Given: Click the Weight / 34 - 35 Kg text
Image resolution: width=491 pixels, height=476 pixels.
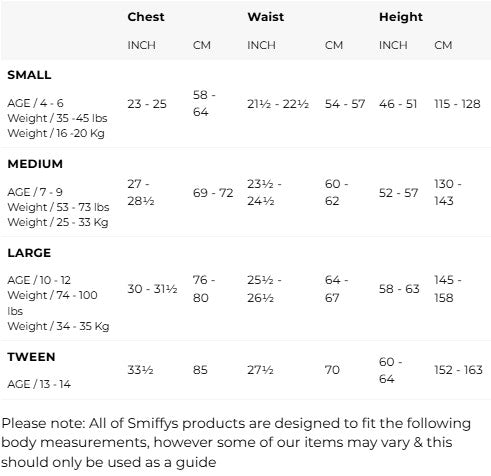Looking at the screenshot, I should tap(58, 326).
